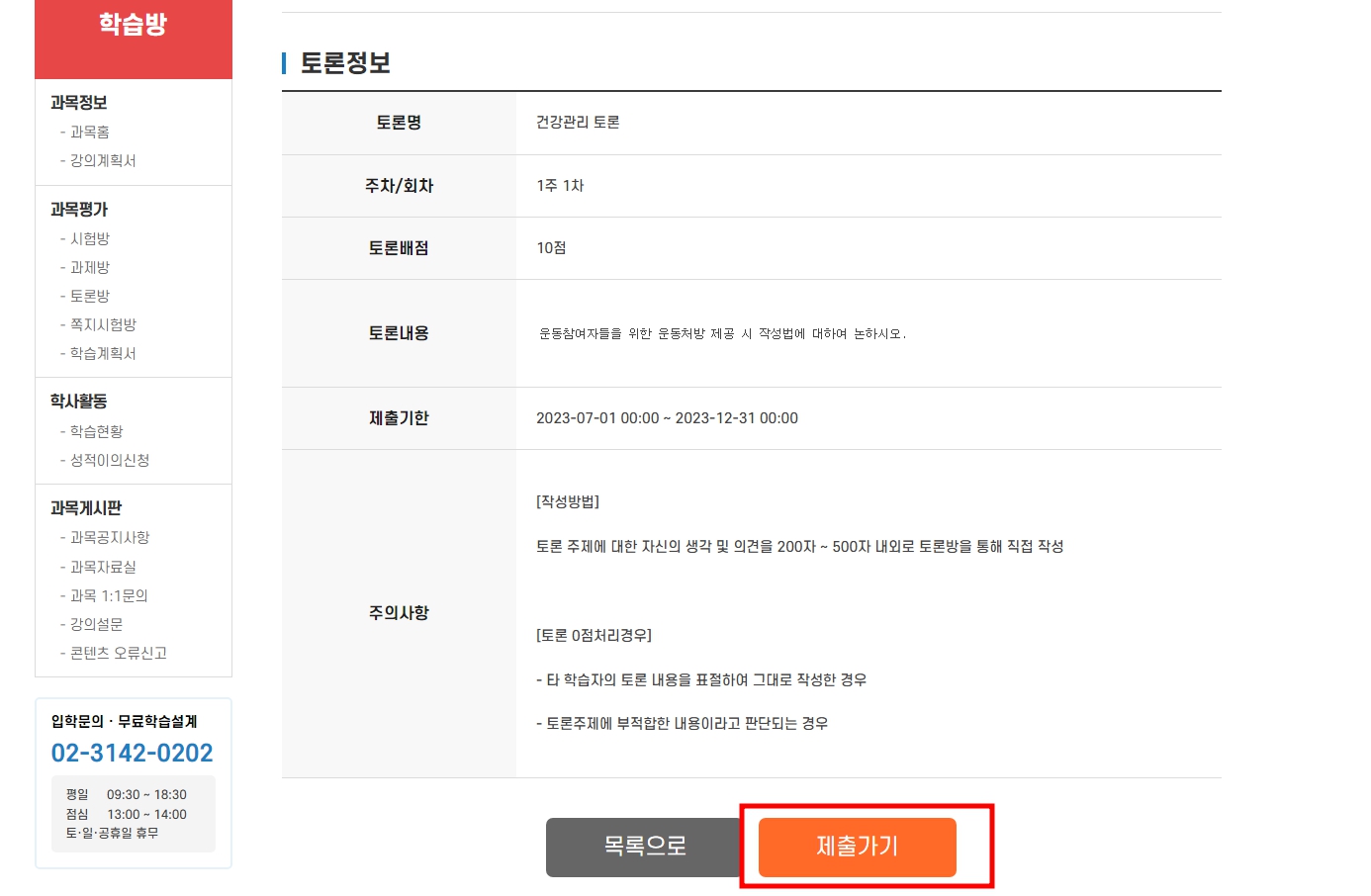1371x896 pixels.
Task: Open the 성적이의신청 link
Action: tap(110, 460)
